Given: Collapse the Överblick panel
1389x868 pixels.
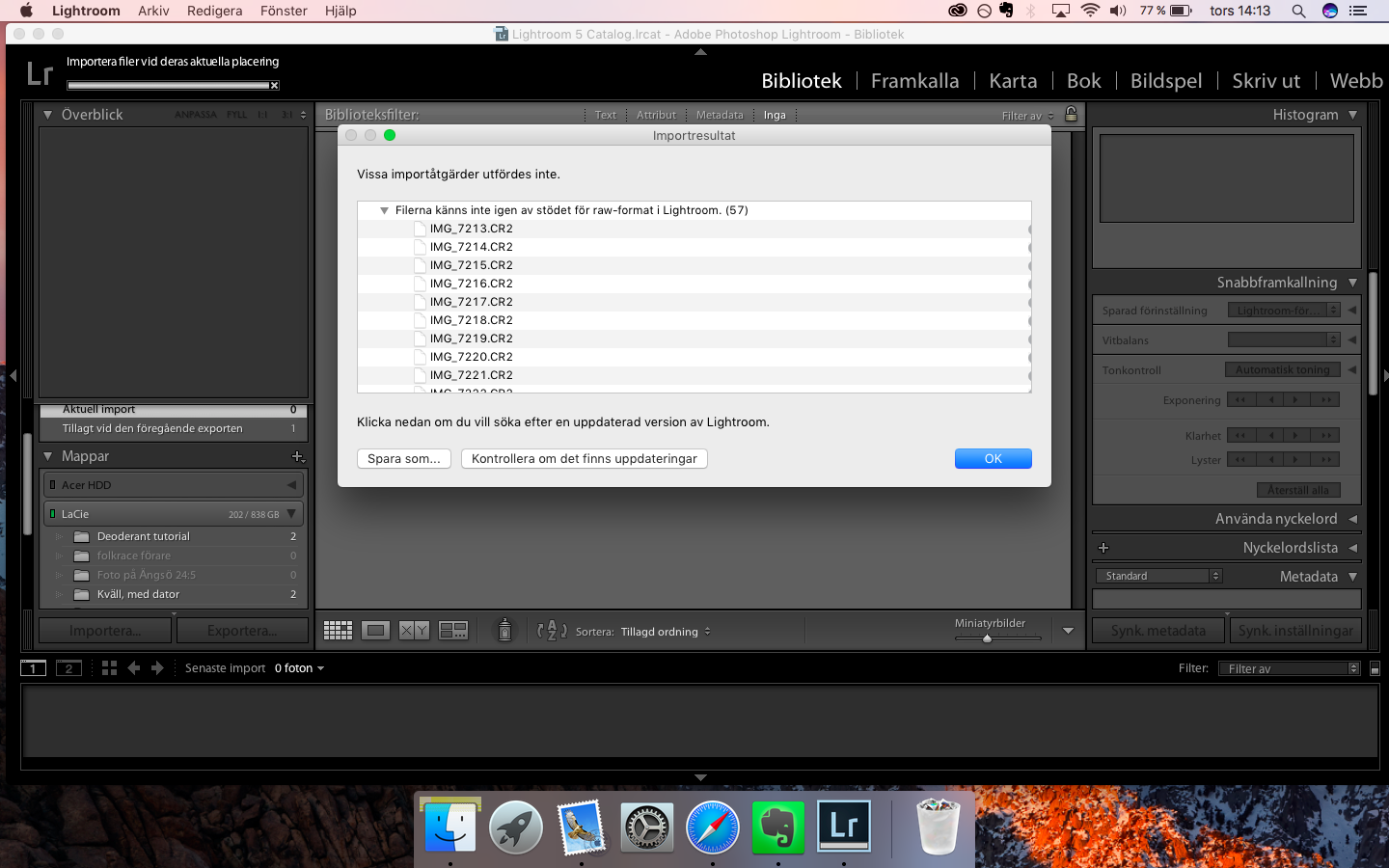Looking at the screenshot, I should (x=47, y=115).
